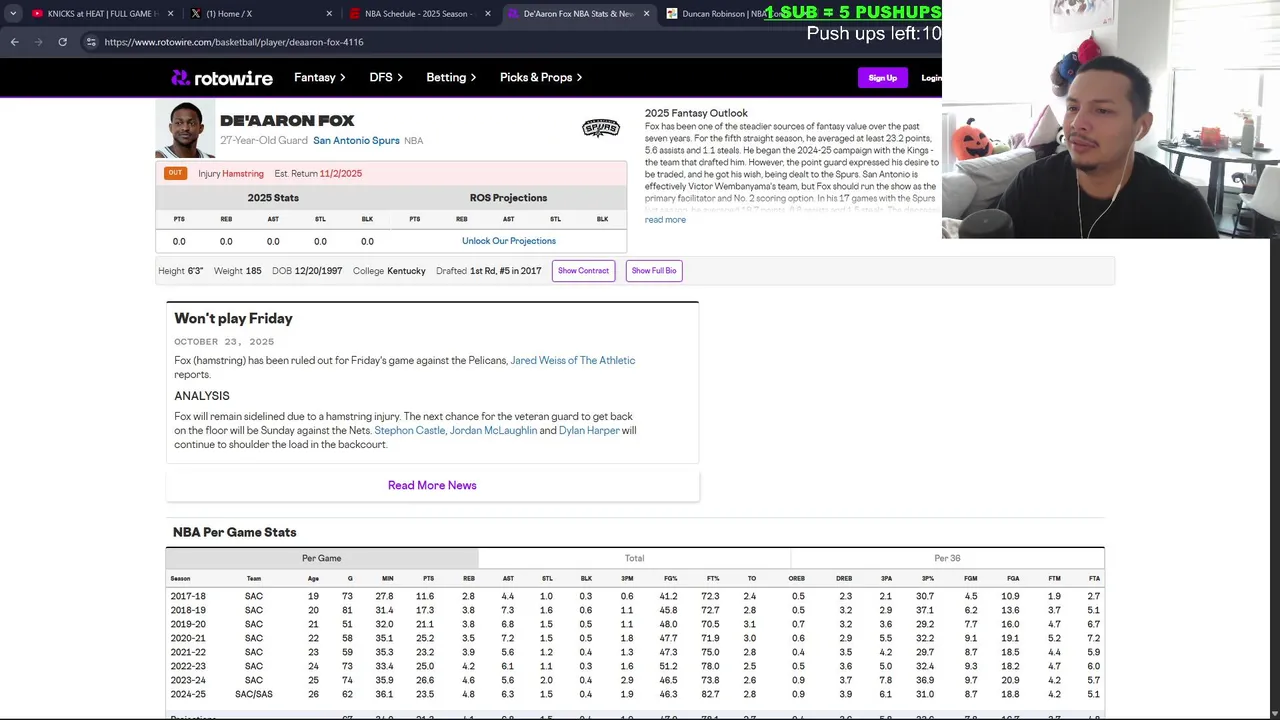Open the tab search dropdown arrow

click(13, 13)
